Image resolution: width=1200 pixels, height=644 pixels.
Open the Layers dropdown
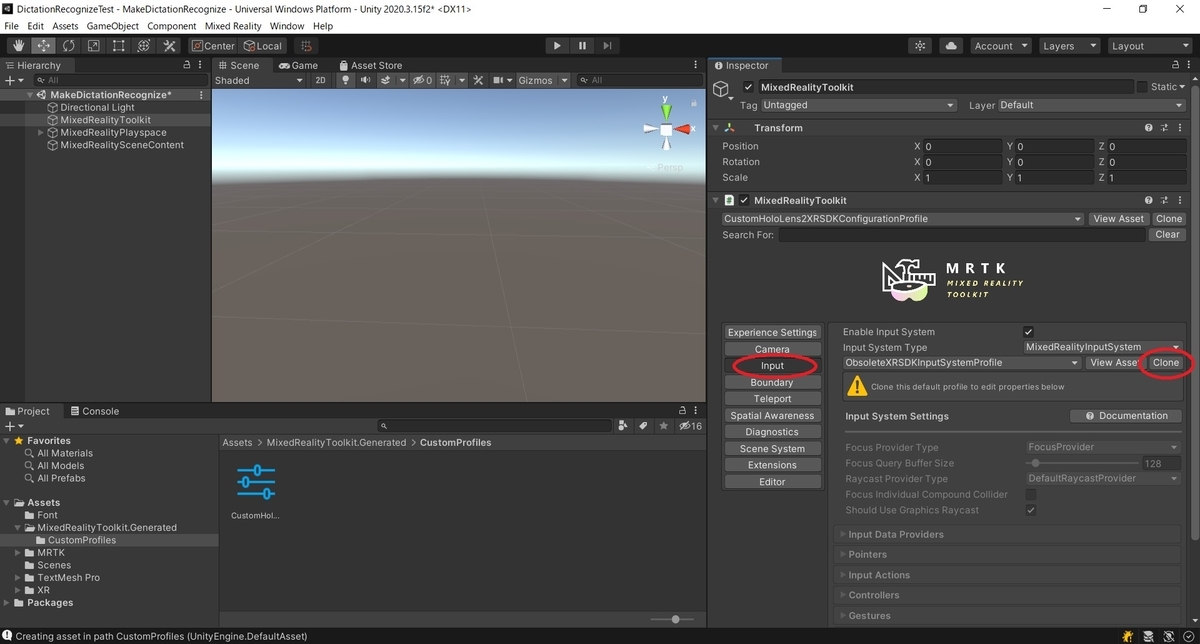(1067, 46)
